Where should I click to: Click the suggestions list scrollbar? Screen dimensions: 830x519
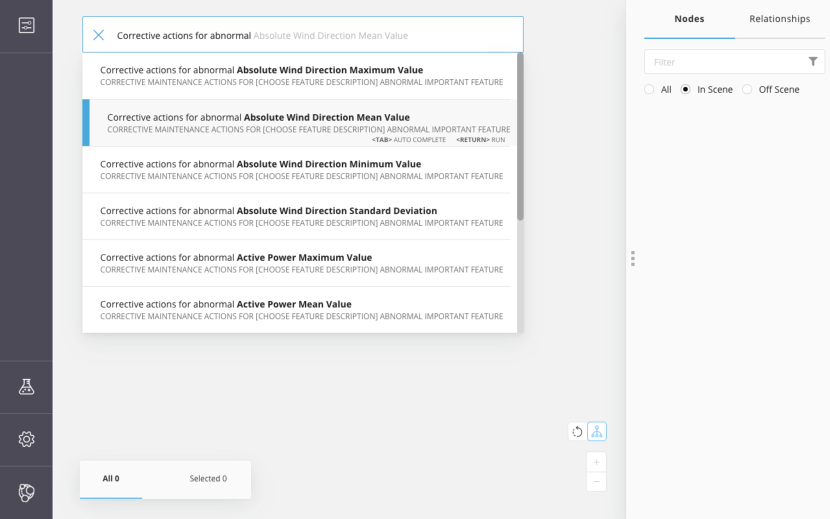coord(520,137)
